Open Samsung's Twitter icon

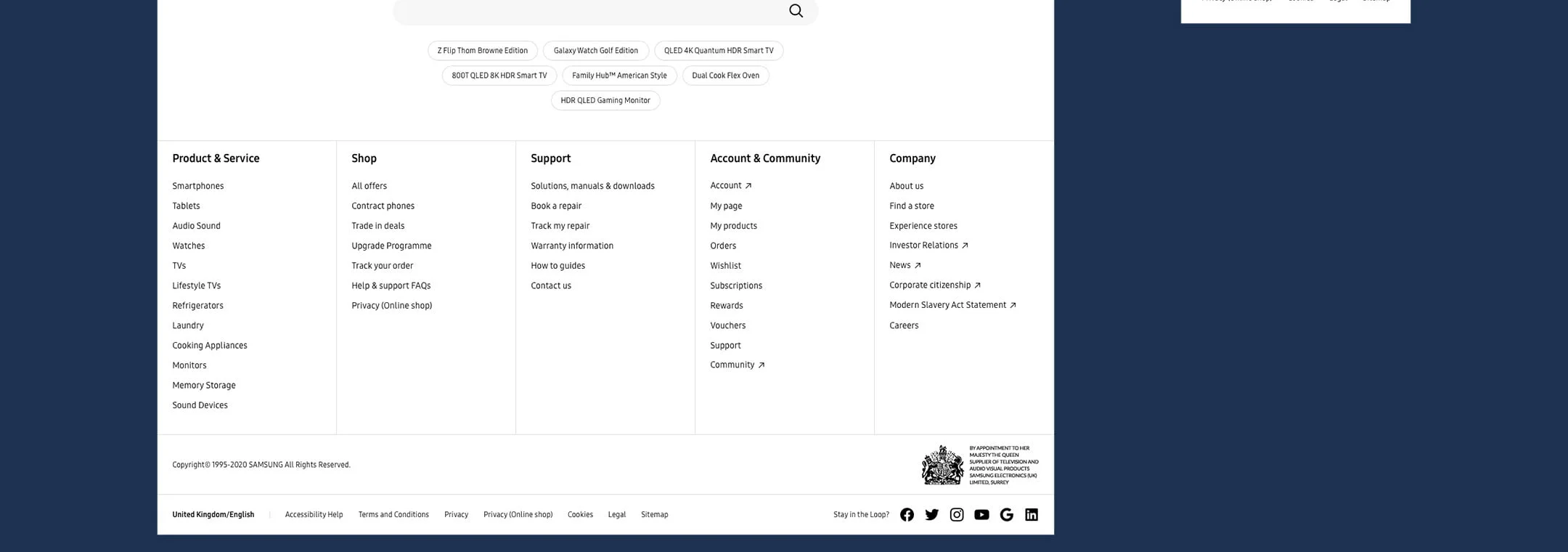pos(931,515)
